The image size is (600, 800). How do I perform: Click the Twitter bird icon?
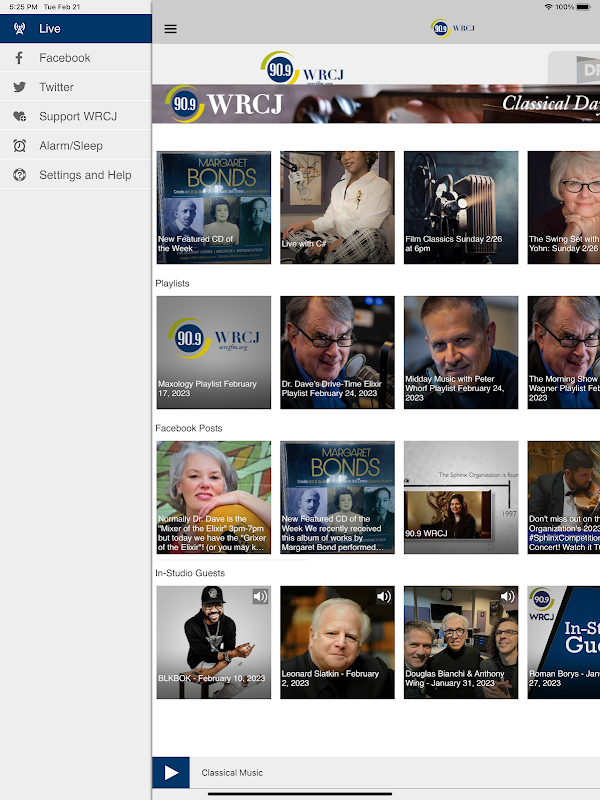pos(19,87)
